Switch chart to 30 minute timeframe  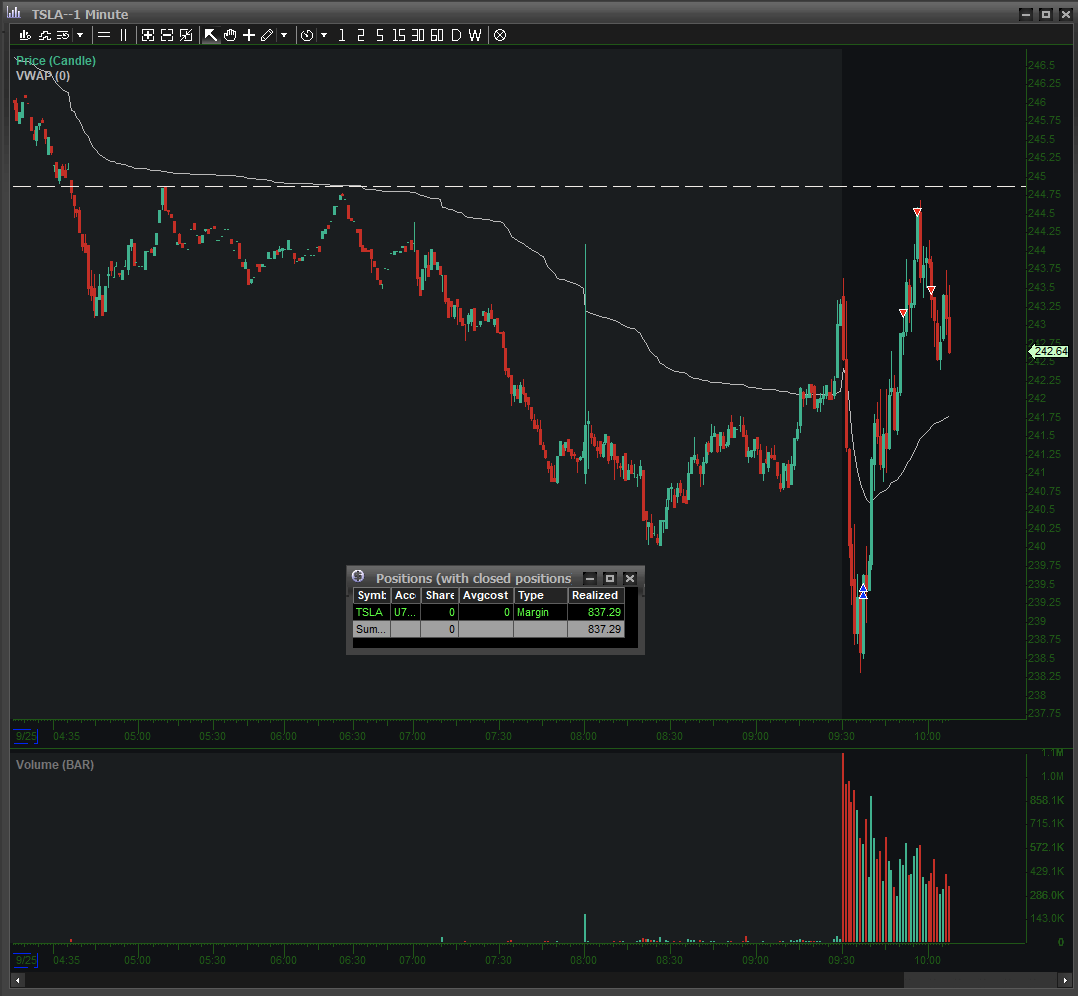coord(418,35)
